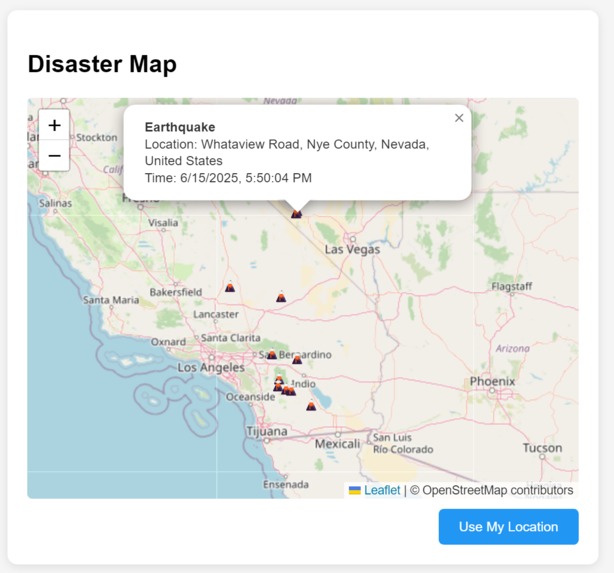The image size is (614, 573).
Task: Click the Salinas map label
Action: click(56, 203)
